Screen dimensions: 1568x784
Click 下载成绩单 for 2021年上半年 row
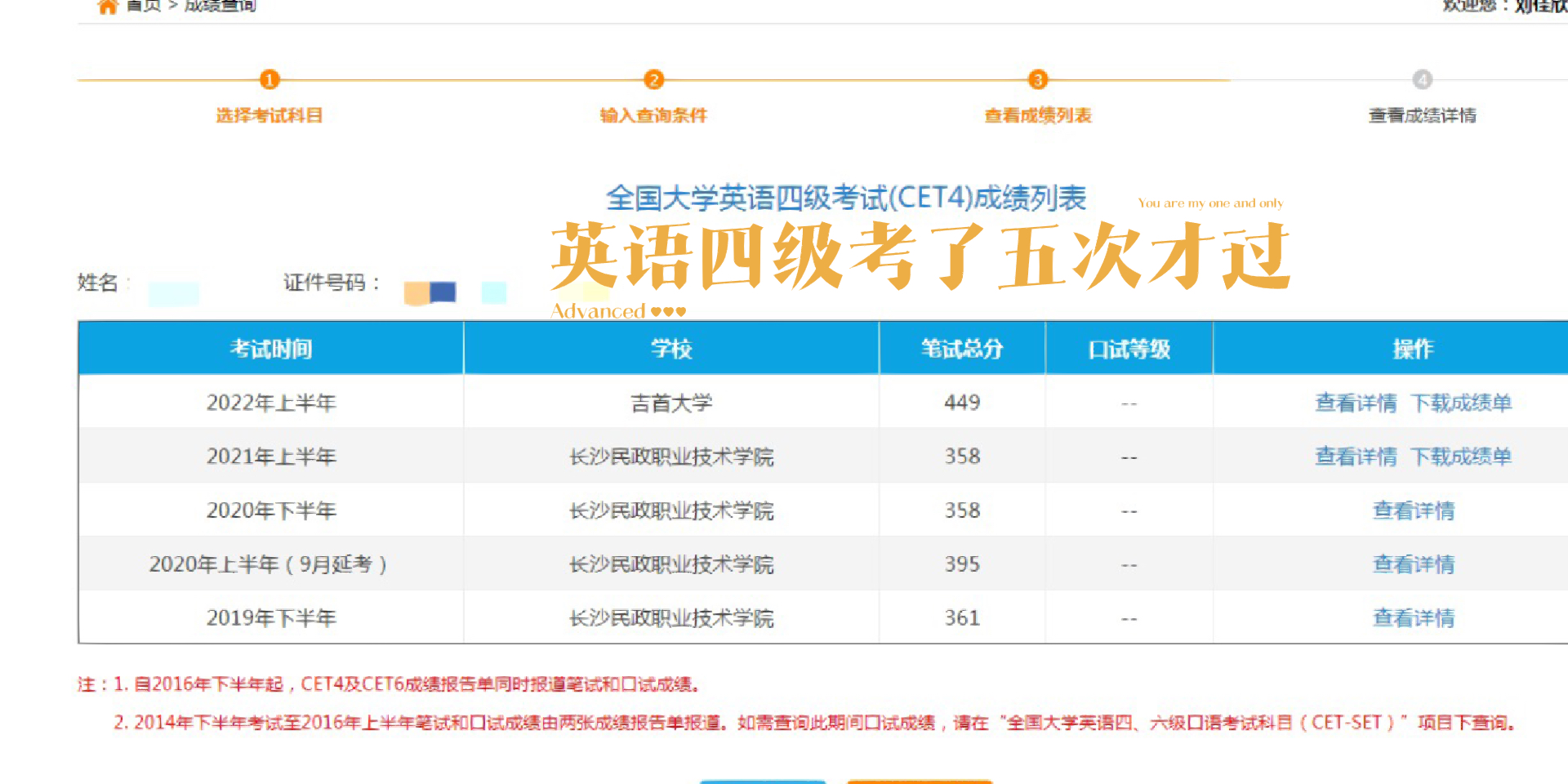(x=1462, y=457)
